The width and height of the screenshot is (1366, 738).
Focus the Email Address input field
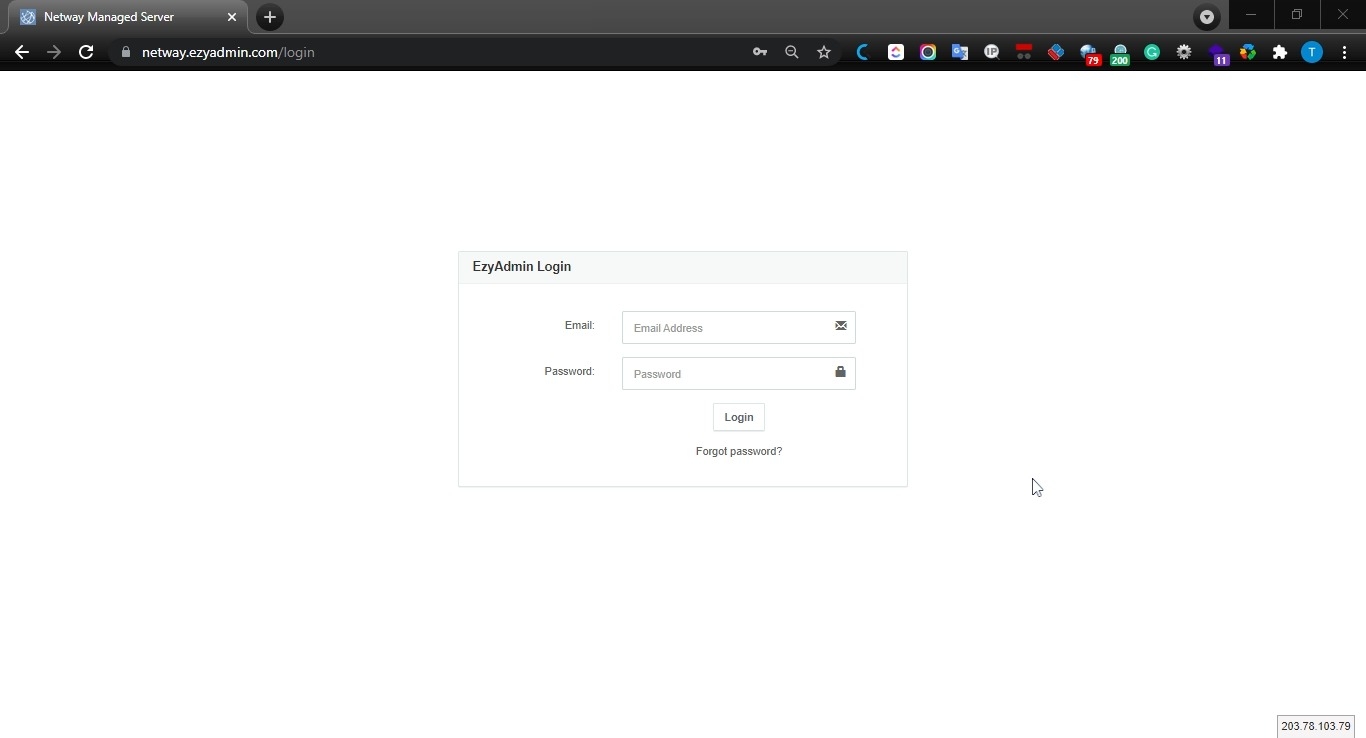[739, 328]
